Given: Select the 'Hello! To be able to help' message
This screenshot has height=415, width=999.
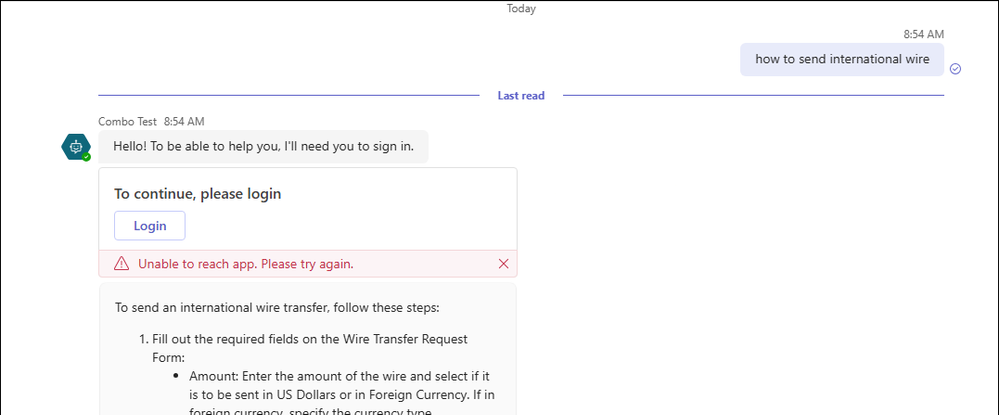Looking at the screenshot, I should click(x=264, y=146).
